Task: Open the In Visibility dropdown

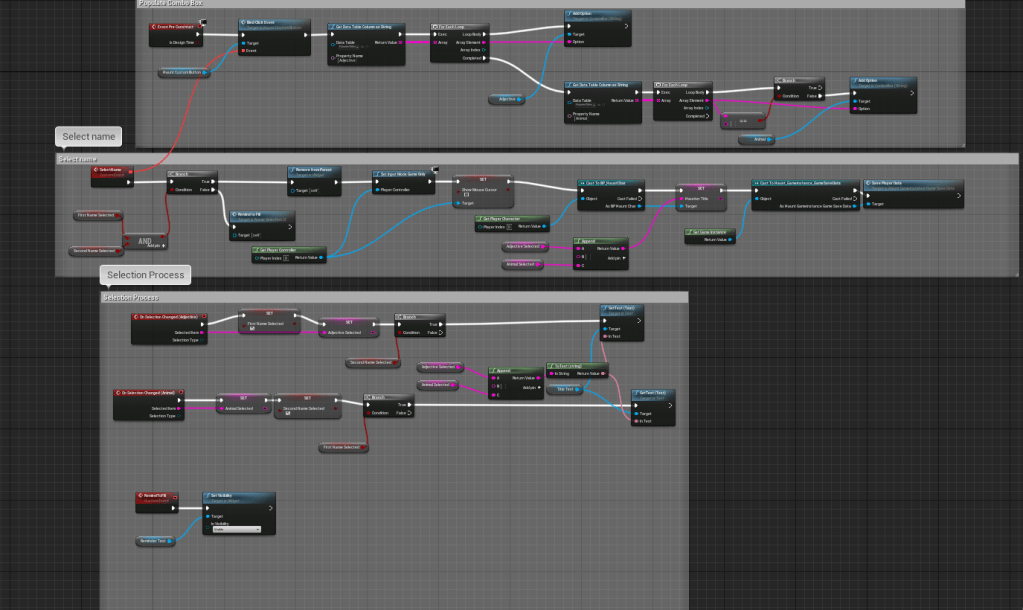Action: pos(236,529)
